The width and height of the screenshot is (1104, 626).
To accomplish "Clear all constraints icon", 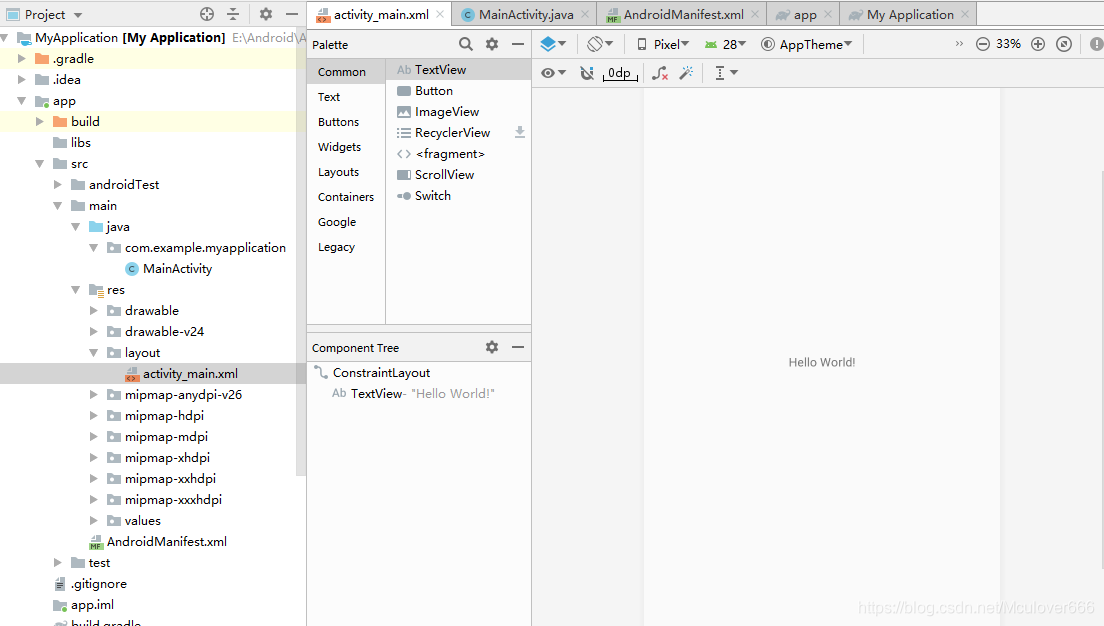I will (660, 73).
